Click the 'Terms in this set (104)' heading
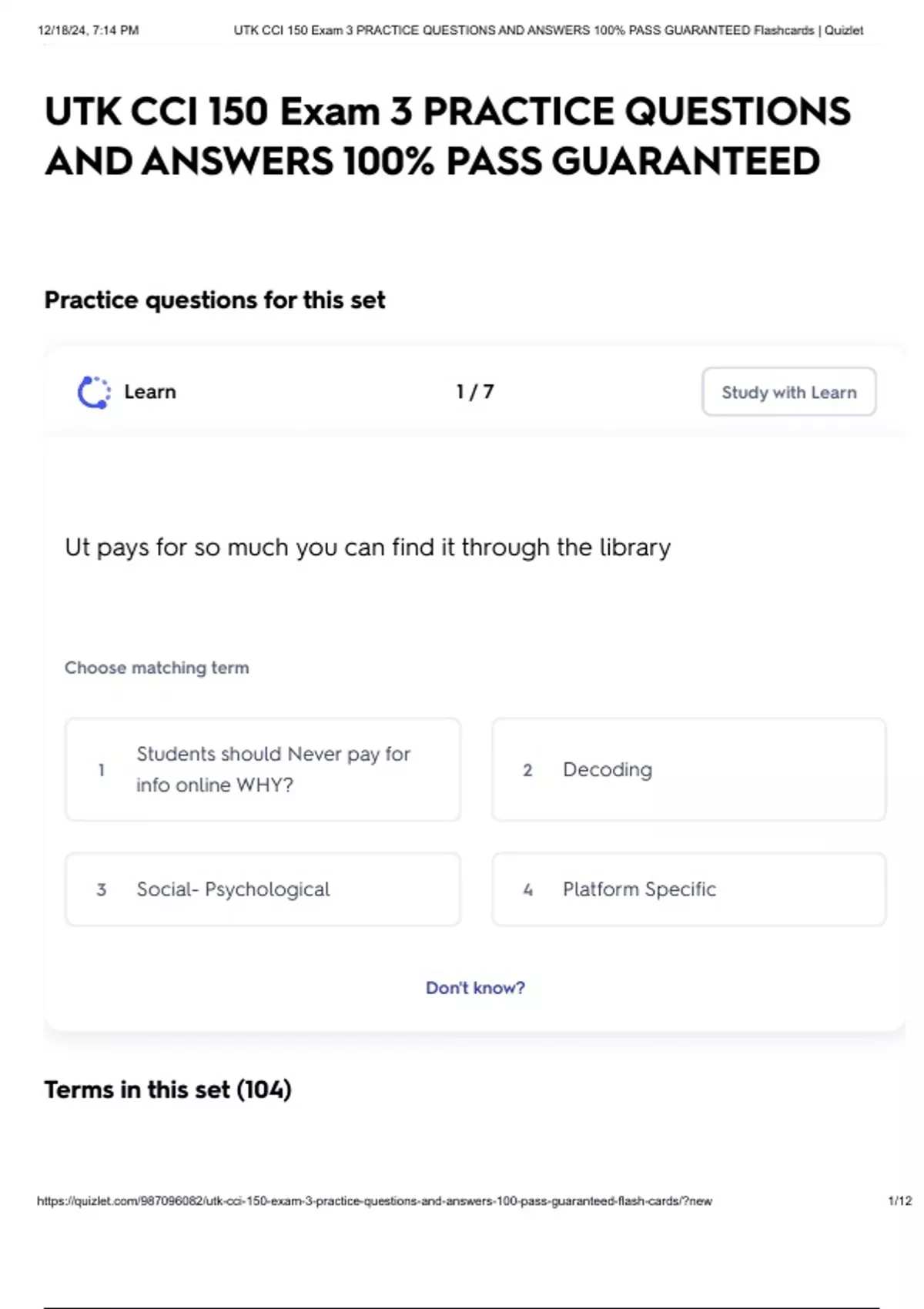 (168, 1090)
